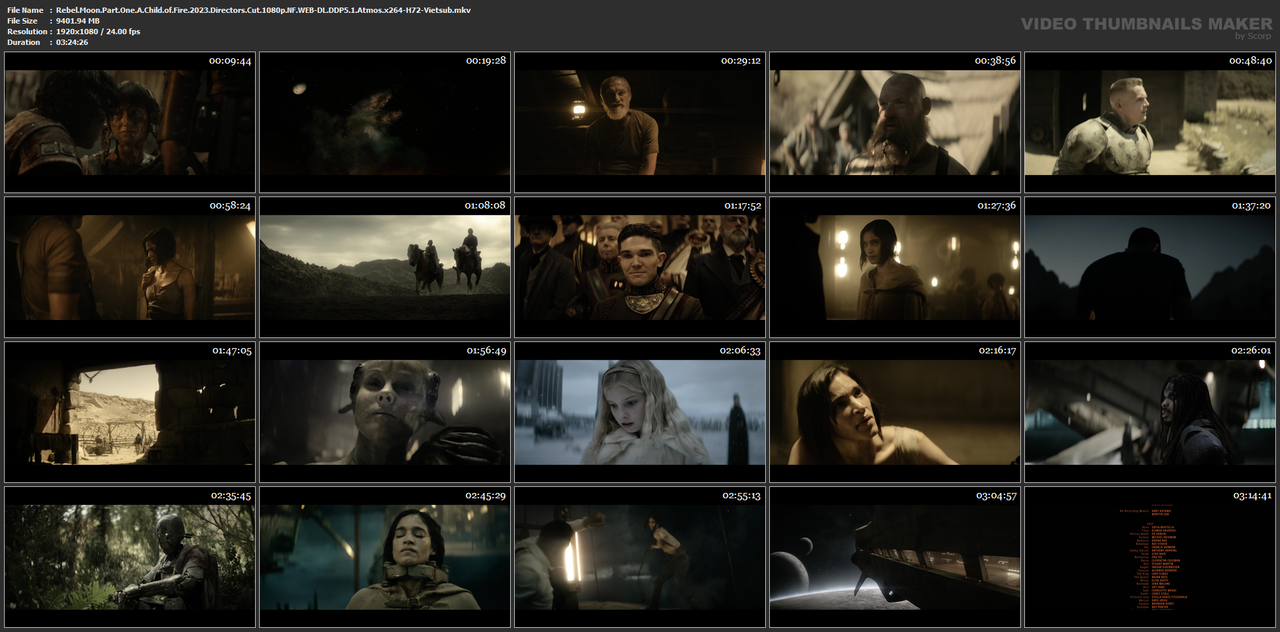1280x632 pixels.
Task: Select the thumbnail timestamped 00:09:44
Action: [x=130, y=122]
